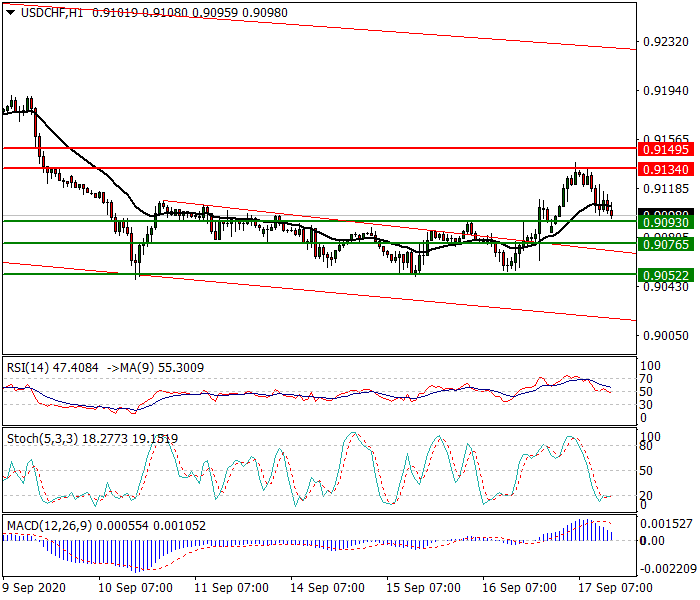
Task: Click the 15 Sep 07:00 time label
Action: pos(423,588)
